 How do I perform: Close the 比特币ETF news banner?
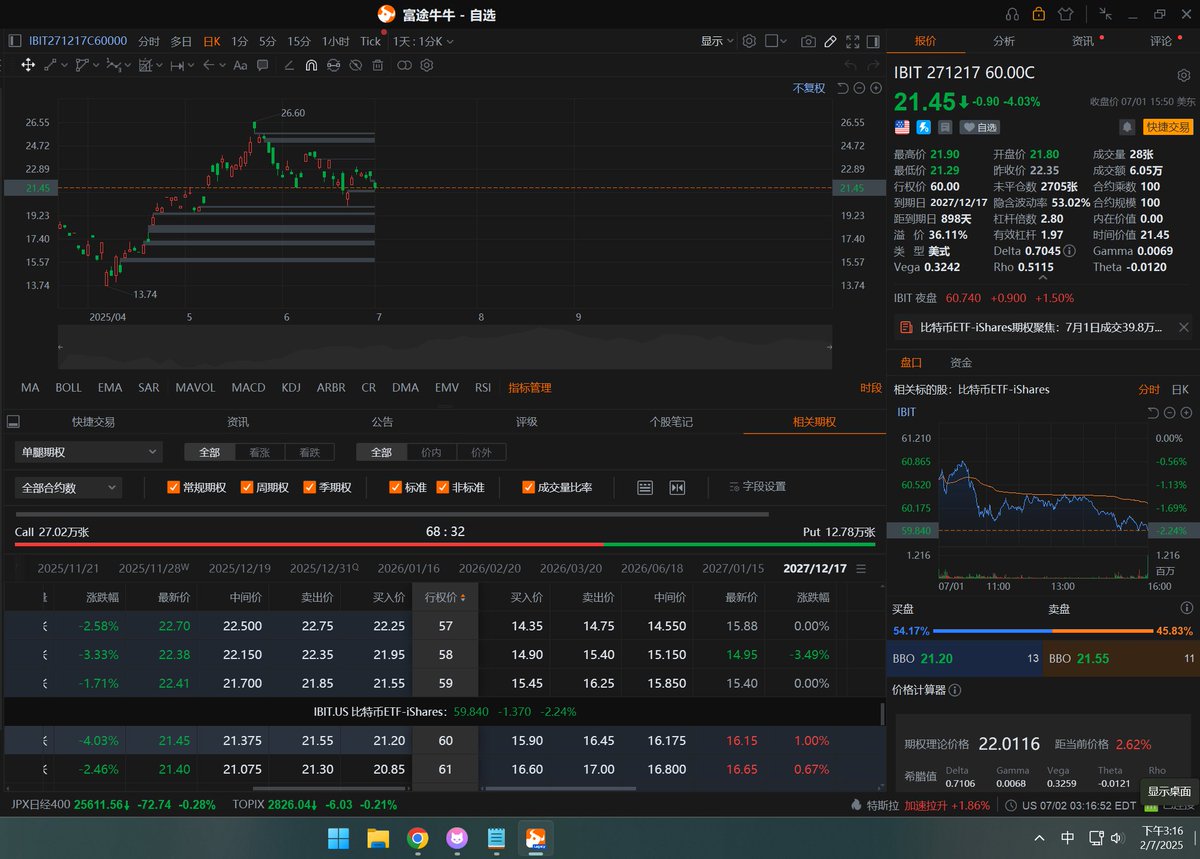click(1184, 327)
